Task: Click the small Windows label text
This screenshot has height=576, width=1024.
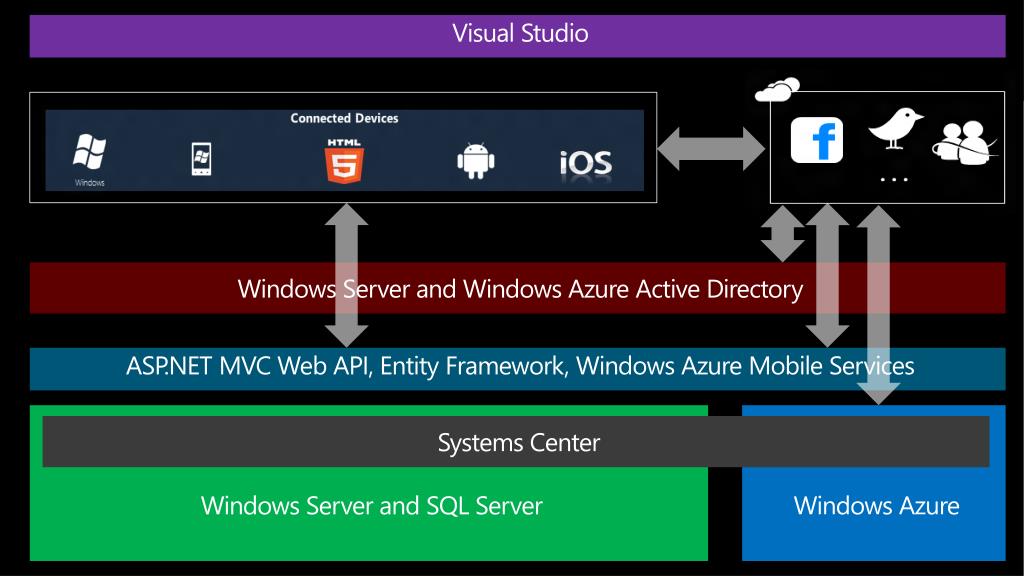Action: pyautogui.click(x=89, y=183)
